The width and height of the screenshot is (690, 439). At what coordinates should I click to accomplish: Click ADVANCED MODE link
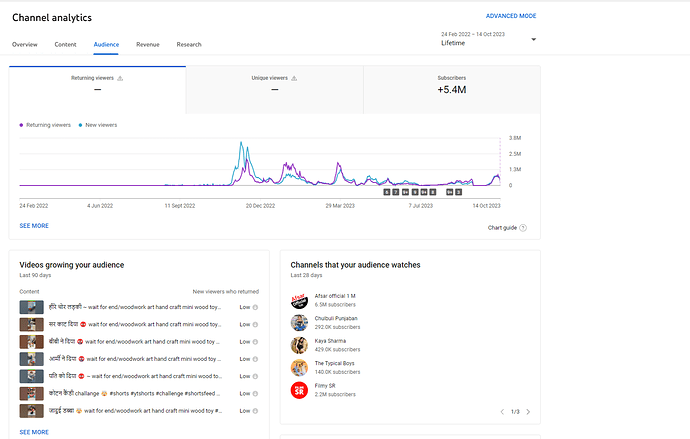tap(511, 16)
